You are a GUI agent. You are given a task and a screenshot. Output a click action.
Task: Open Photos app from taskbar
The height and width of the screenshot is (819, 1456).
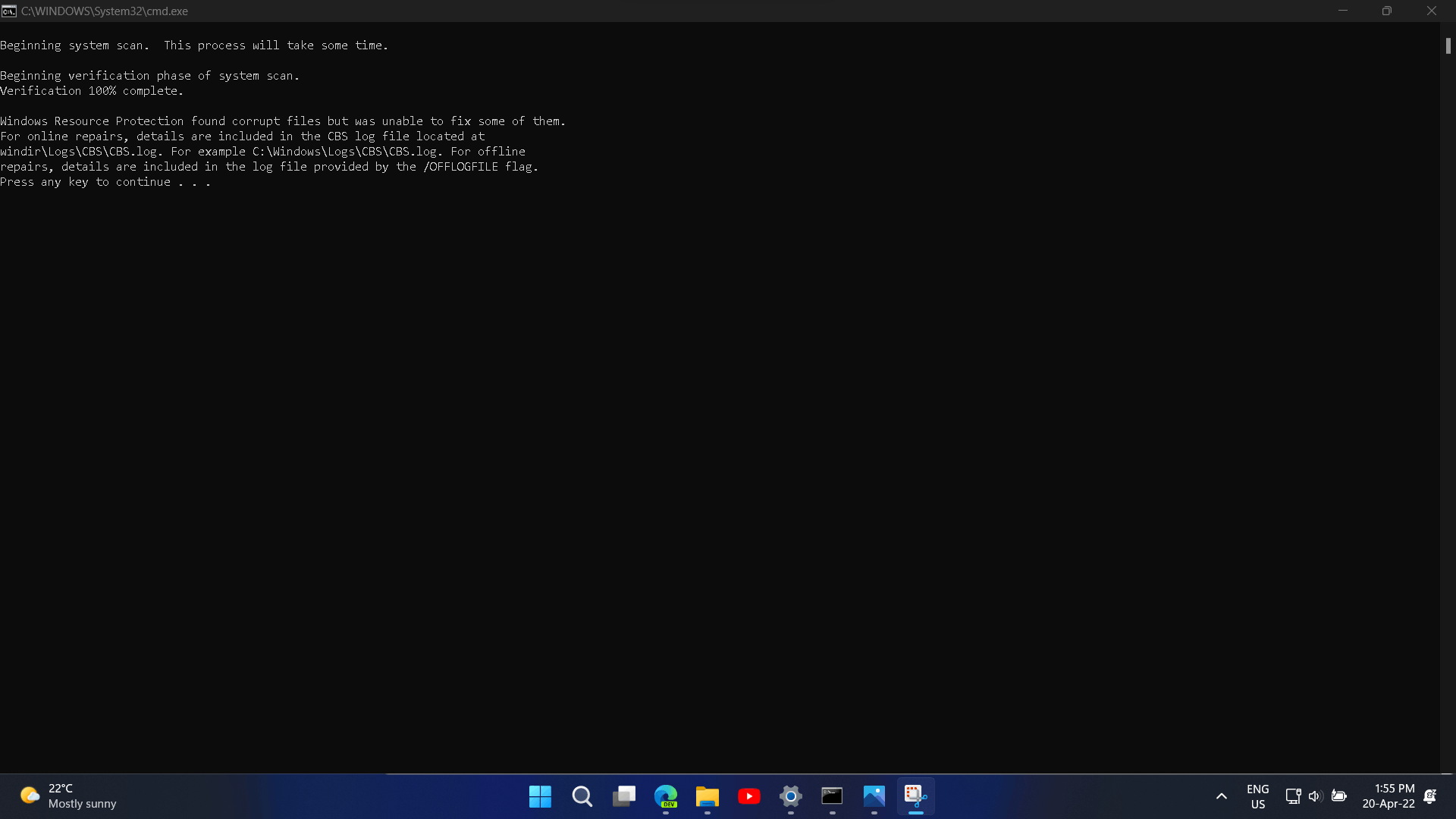pos(874,796)
